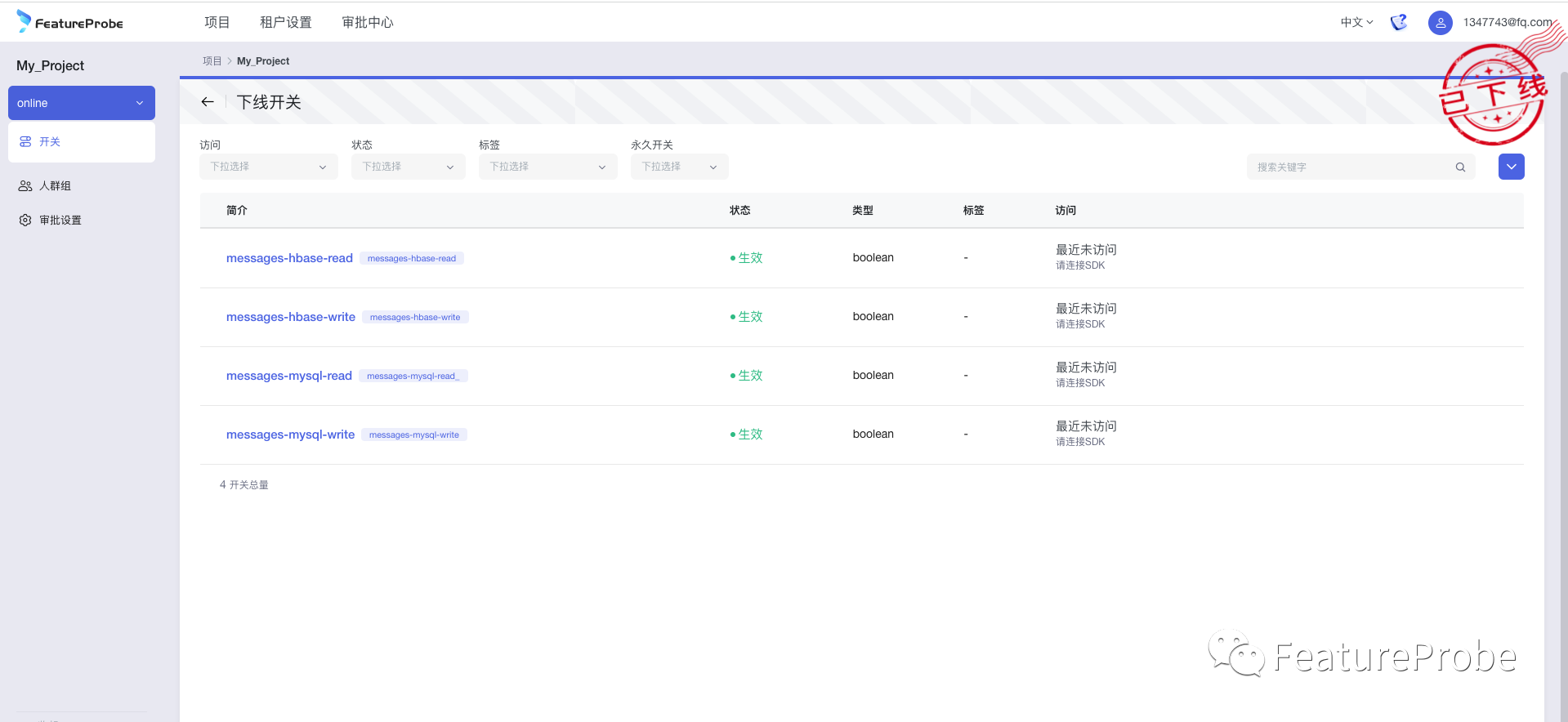Collapse filters with the blue chevron button

1512,167
